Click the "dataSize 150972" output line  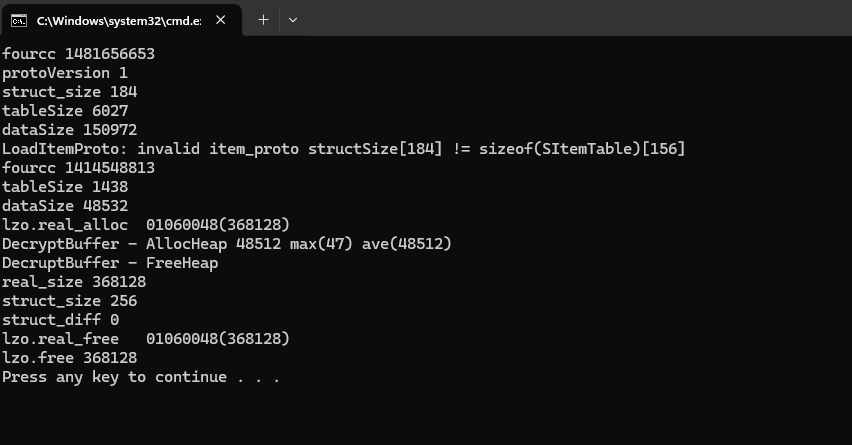(69, 130)
